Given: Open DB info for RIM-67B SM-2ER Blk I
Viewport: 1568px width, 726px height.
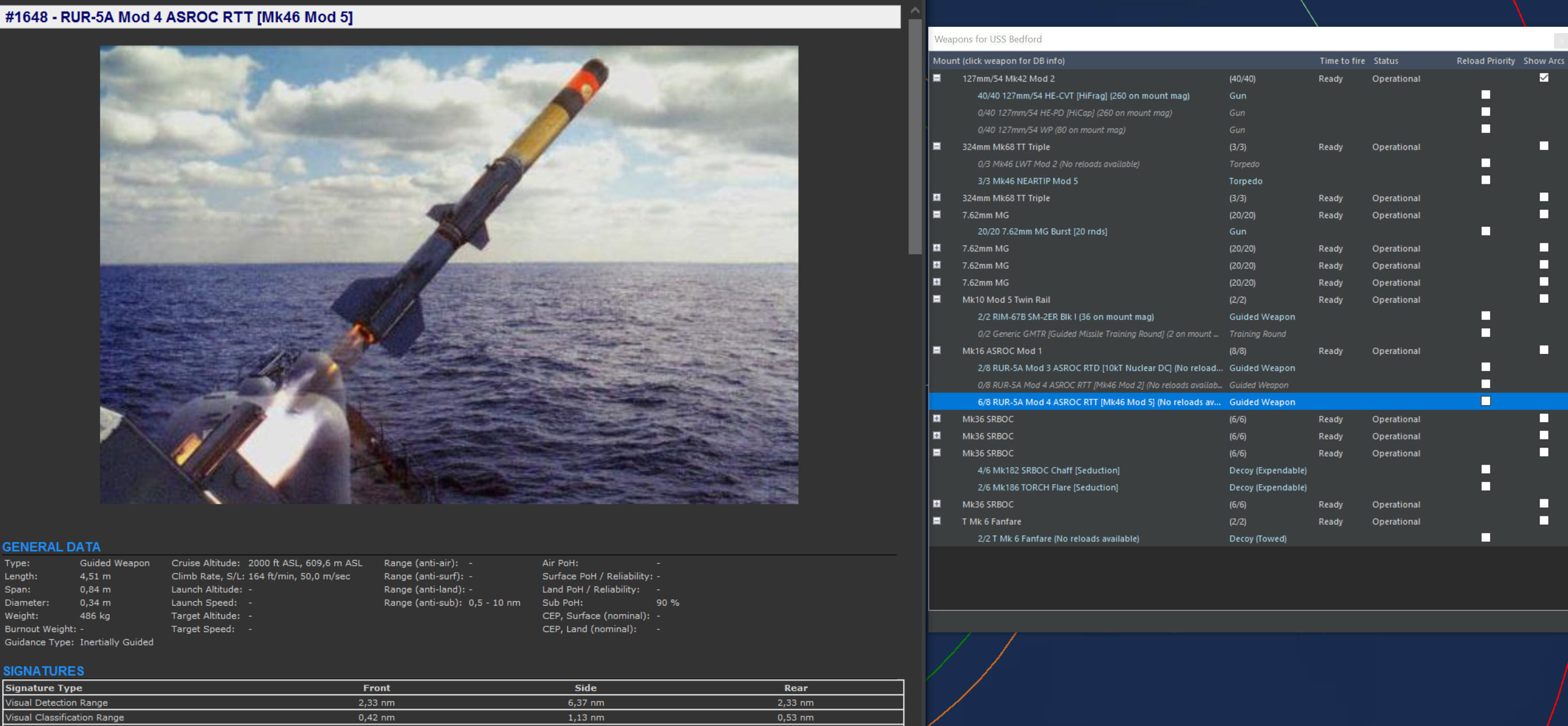Looking at the screenshot, I should 1065,316.
